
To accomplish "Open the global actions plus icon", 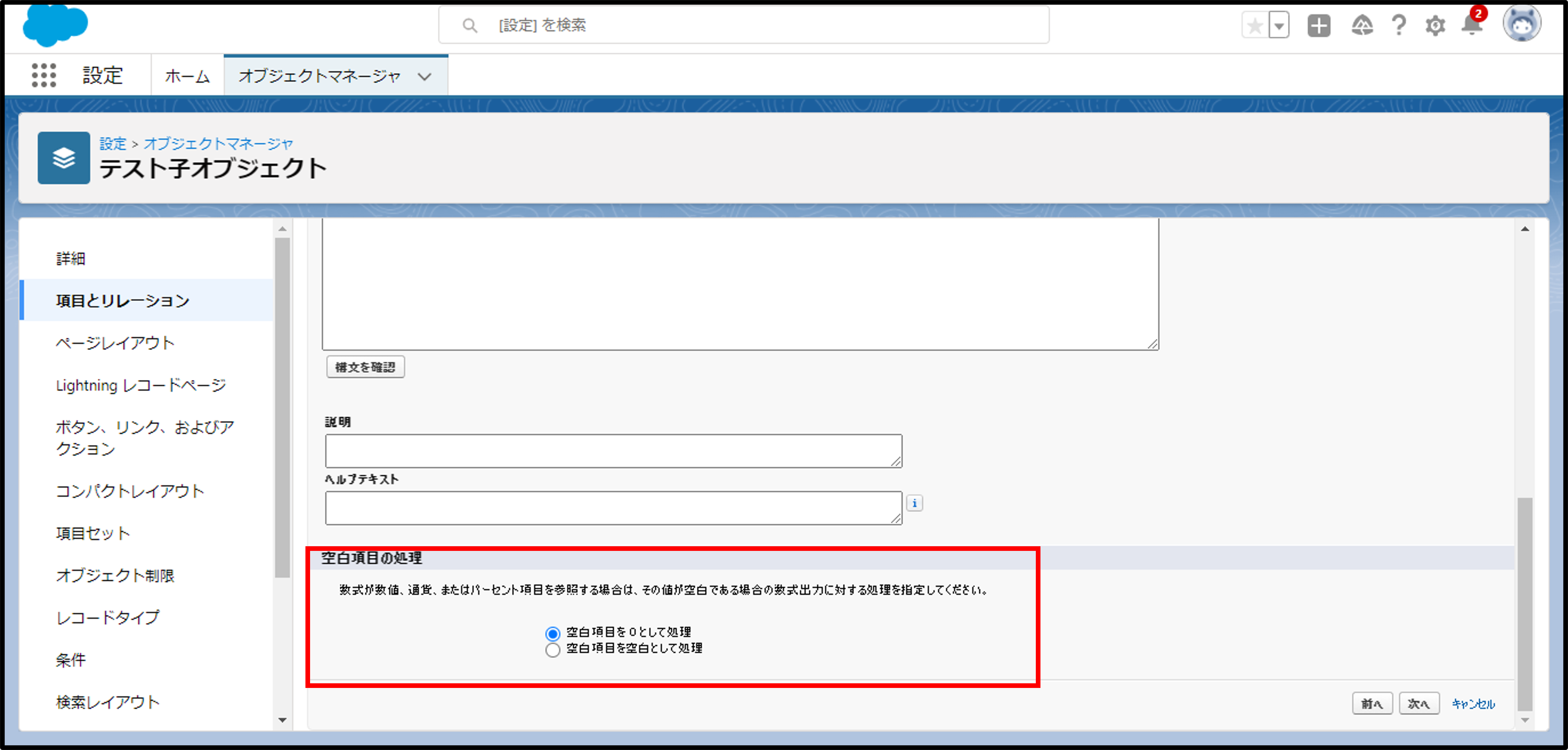I will (x=1318, y=26).
